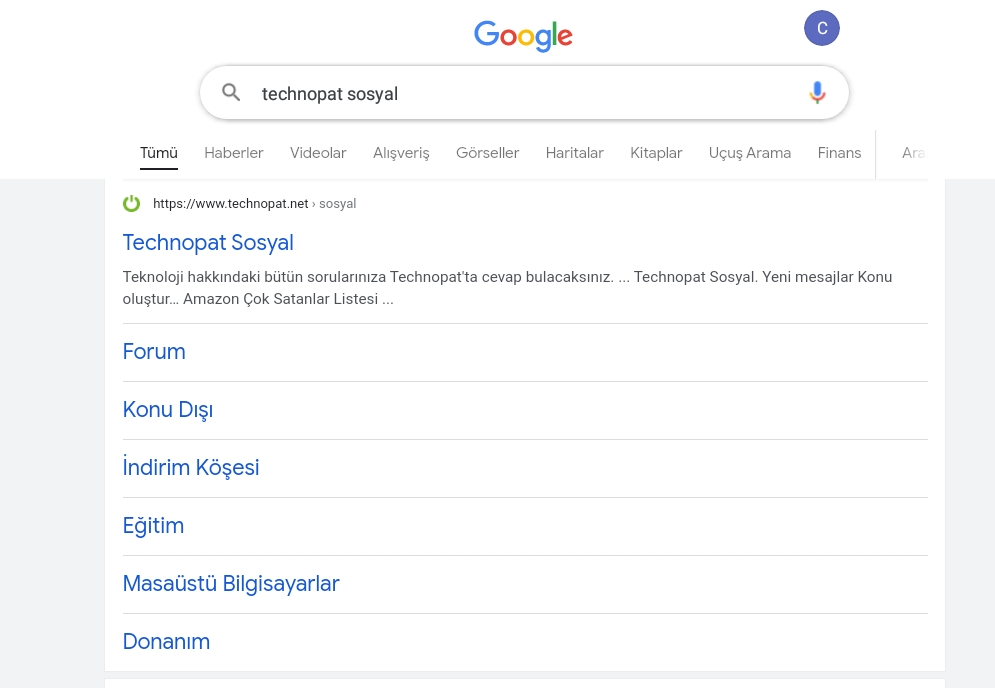Open the Finans tab

pos(839,153)
